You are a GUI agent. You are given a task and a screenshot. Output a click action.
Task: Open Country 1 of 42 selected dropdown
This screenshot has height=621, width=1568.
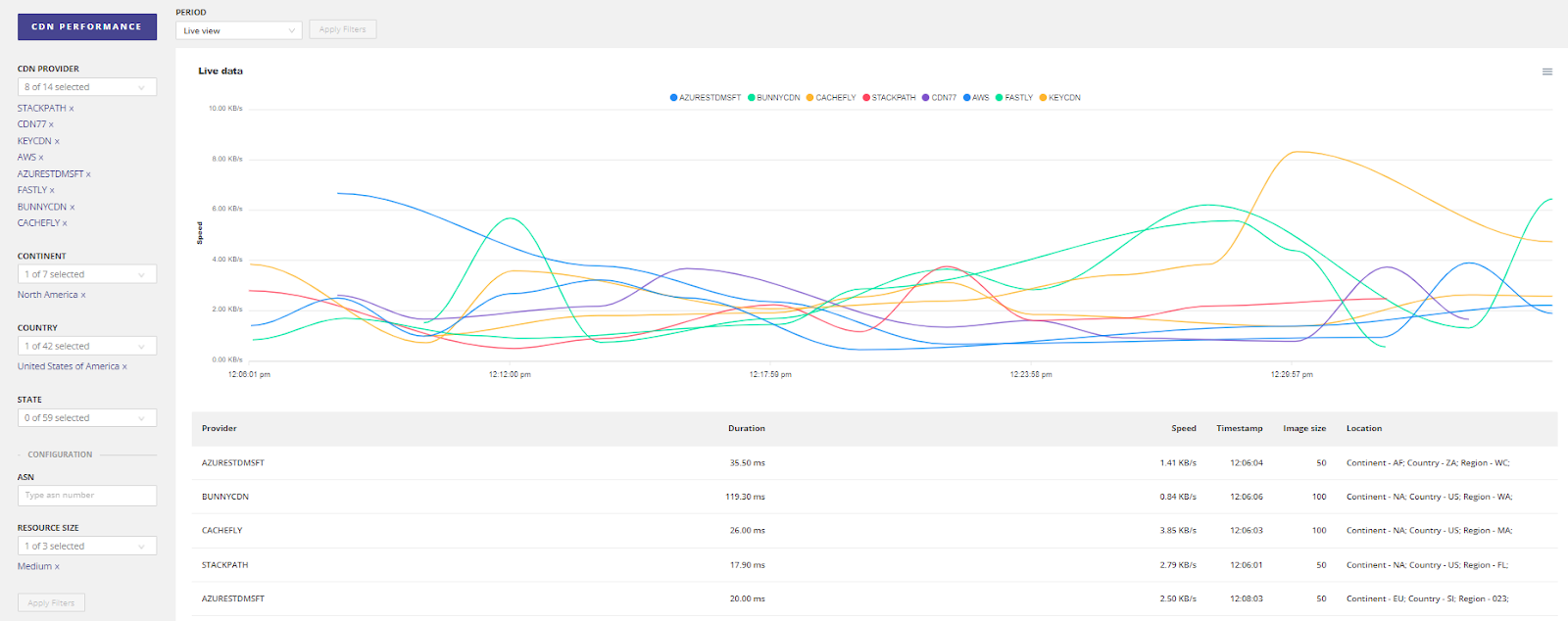tap(87, 346)
